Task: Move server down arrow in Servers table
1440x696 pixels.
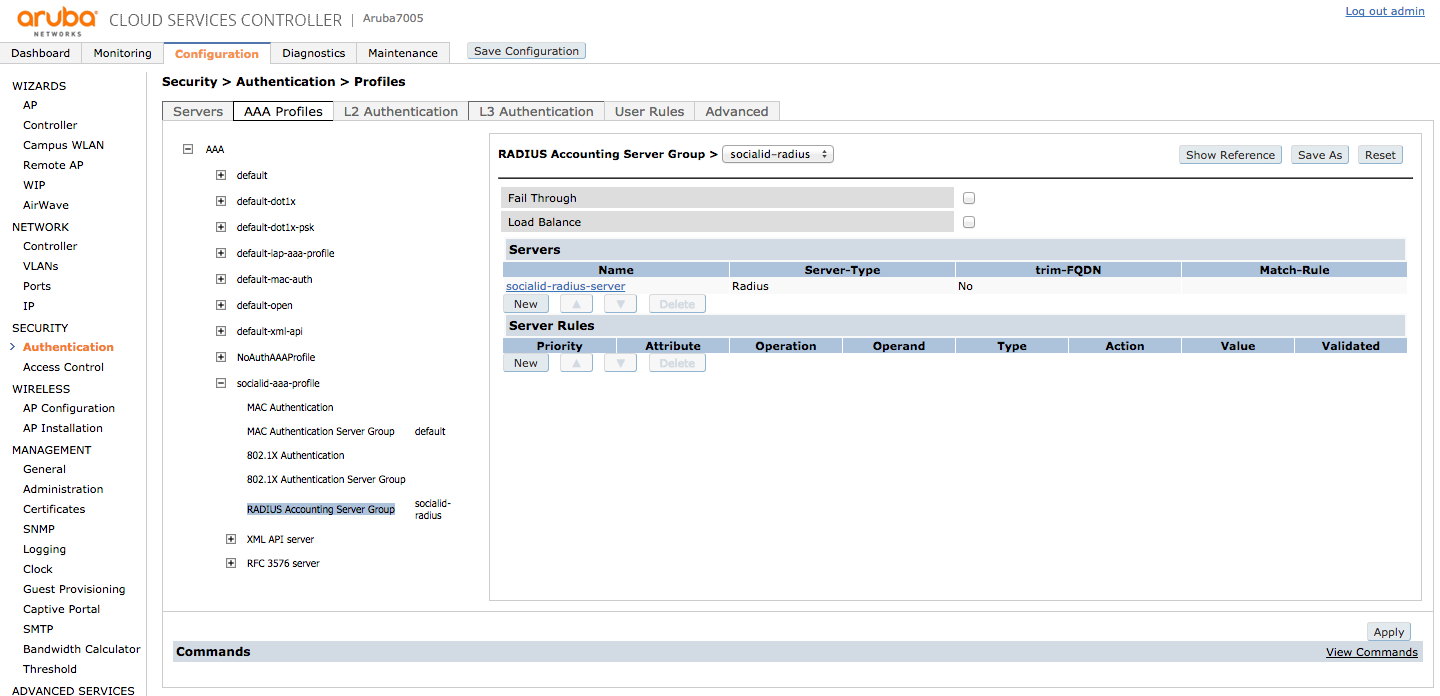Action: [620, 304]
